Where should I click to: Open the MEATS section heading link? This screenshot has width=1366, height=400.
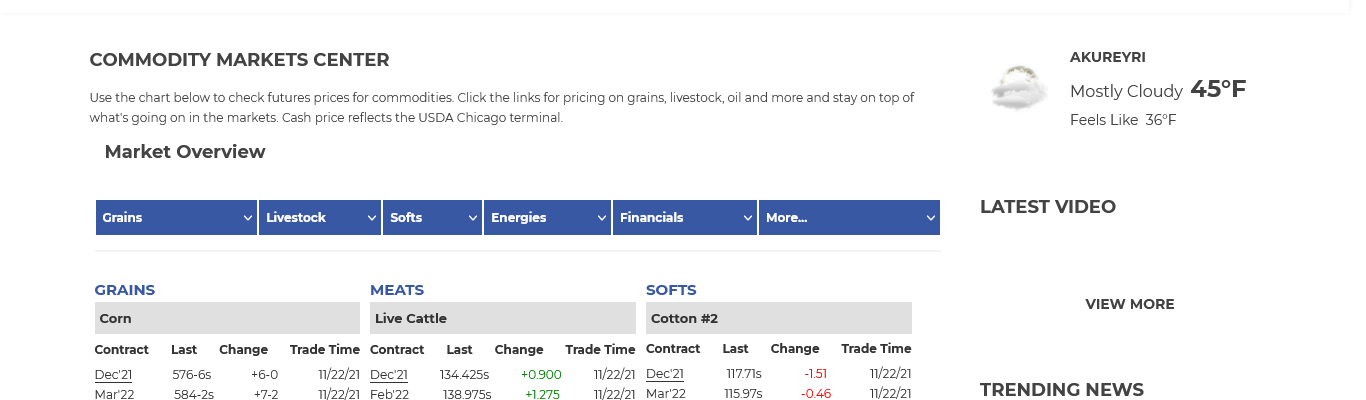[397, 290]
